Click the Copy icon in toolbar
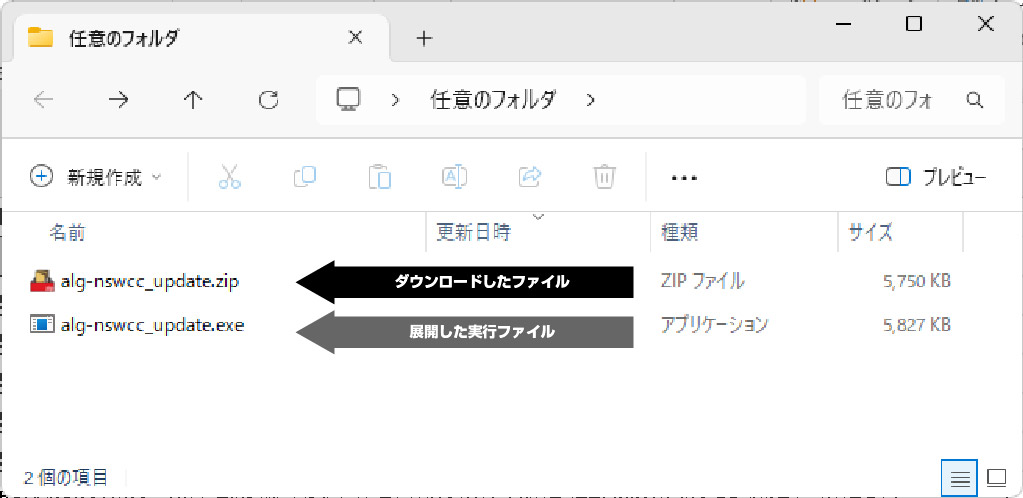Viewport: 1023px width, 498px height. point(305,177)
